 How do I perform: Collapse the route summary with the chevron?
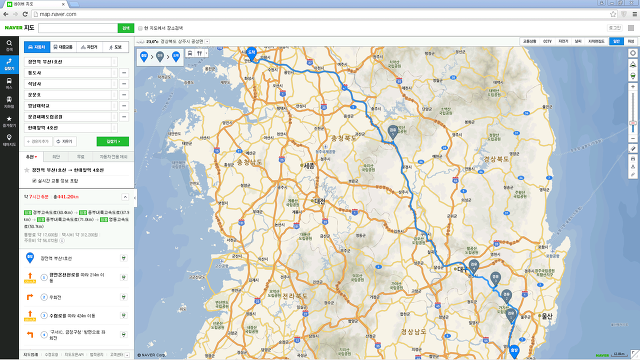(x=125, y=197)
